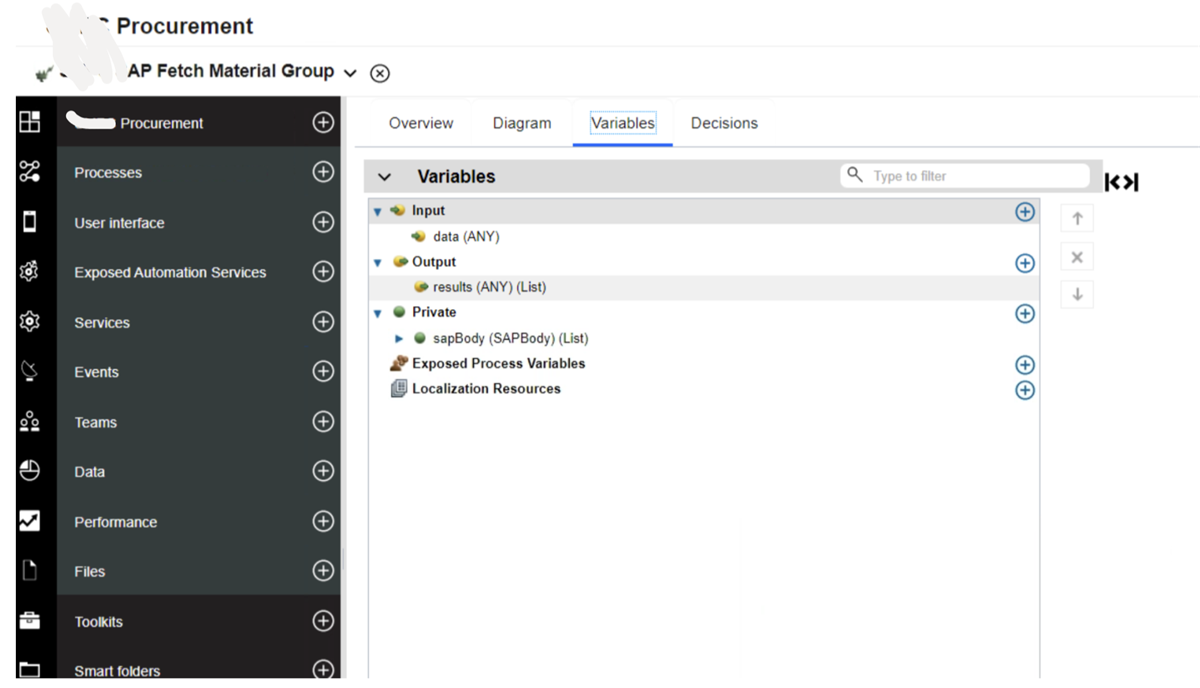Click the Type to filter field
Viewport: 1200px width, 688px height.
975,176
